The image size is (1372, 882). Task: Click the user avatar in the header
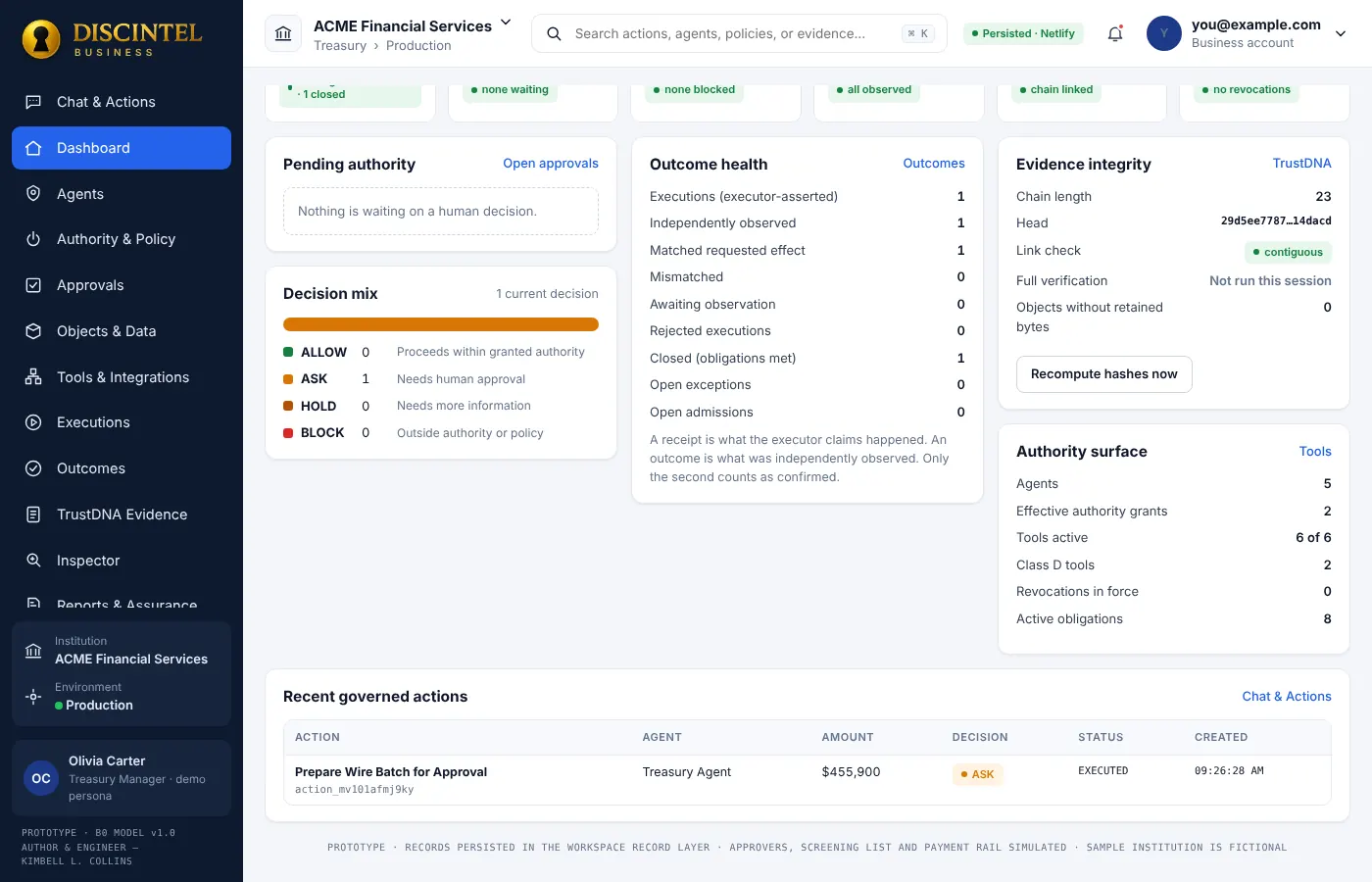pyautogui.click(x=1164, y=33)
